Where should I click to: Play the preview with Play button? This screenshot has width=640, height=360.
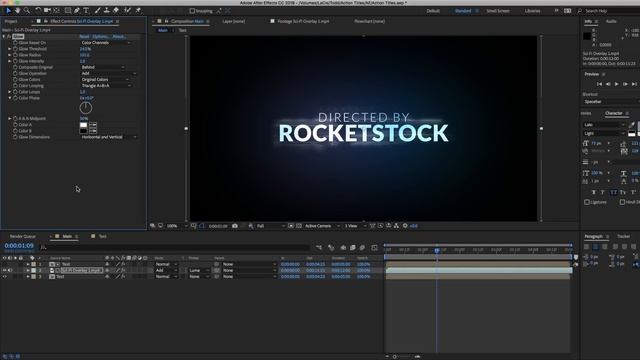tap(616, 84)
